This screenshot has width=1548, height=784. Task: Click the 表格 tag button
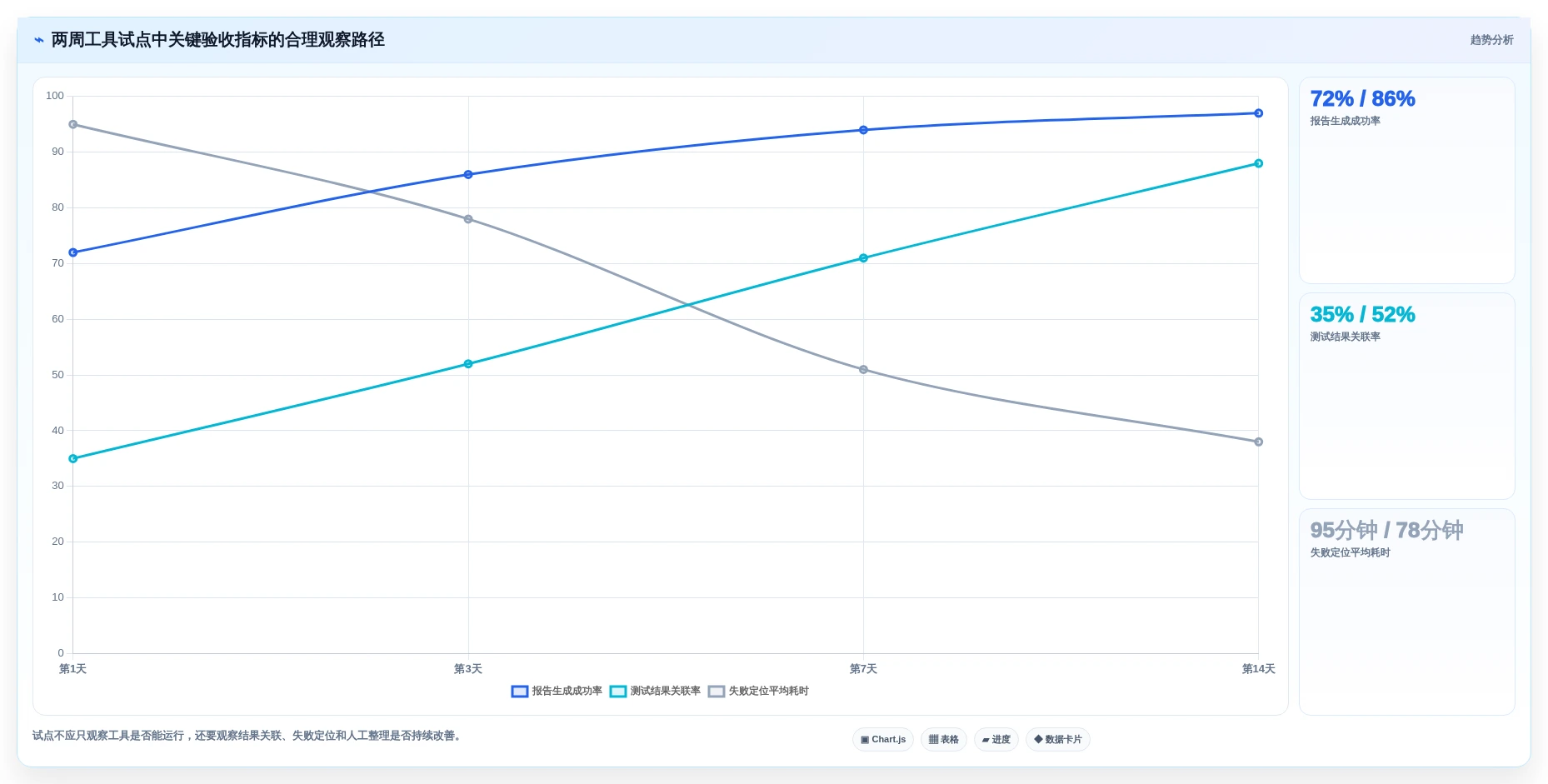tap(944, 739)
